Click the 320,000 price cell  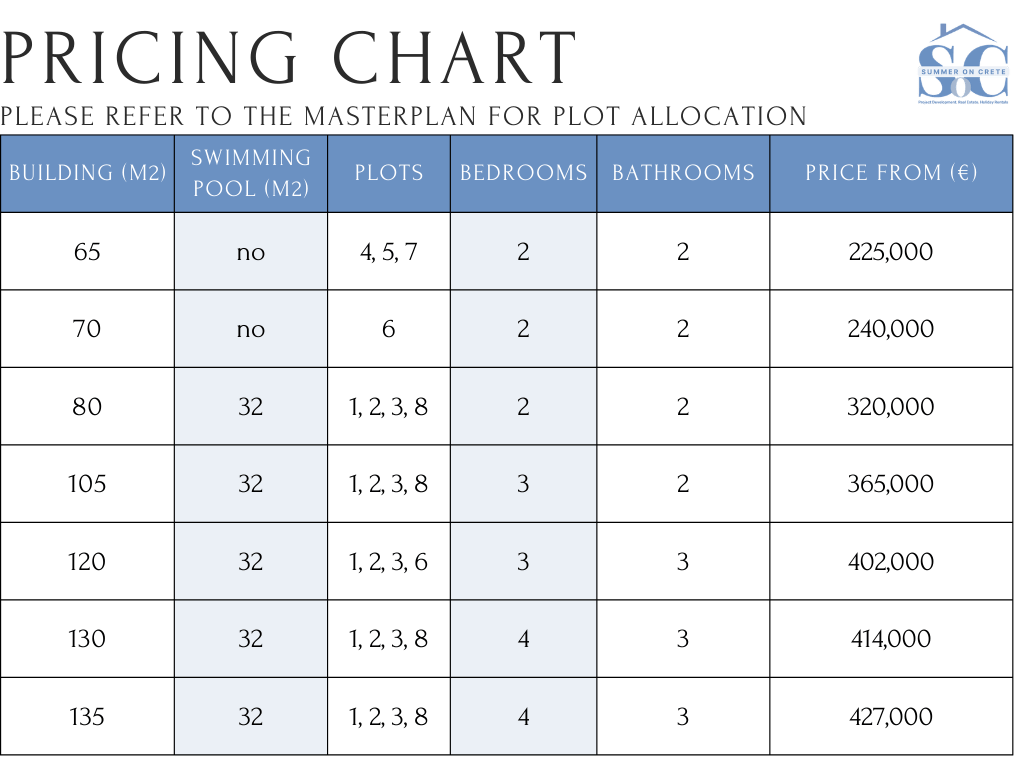click(890, 407)
